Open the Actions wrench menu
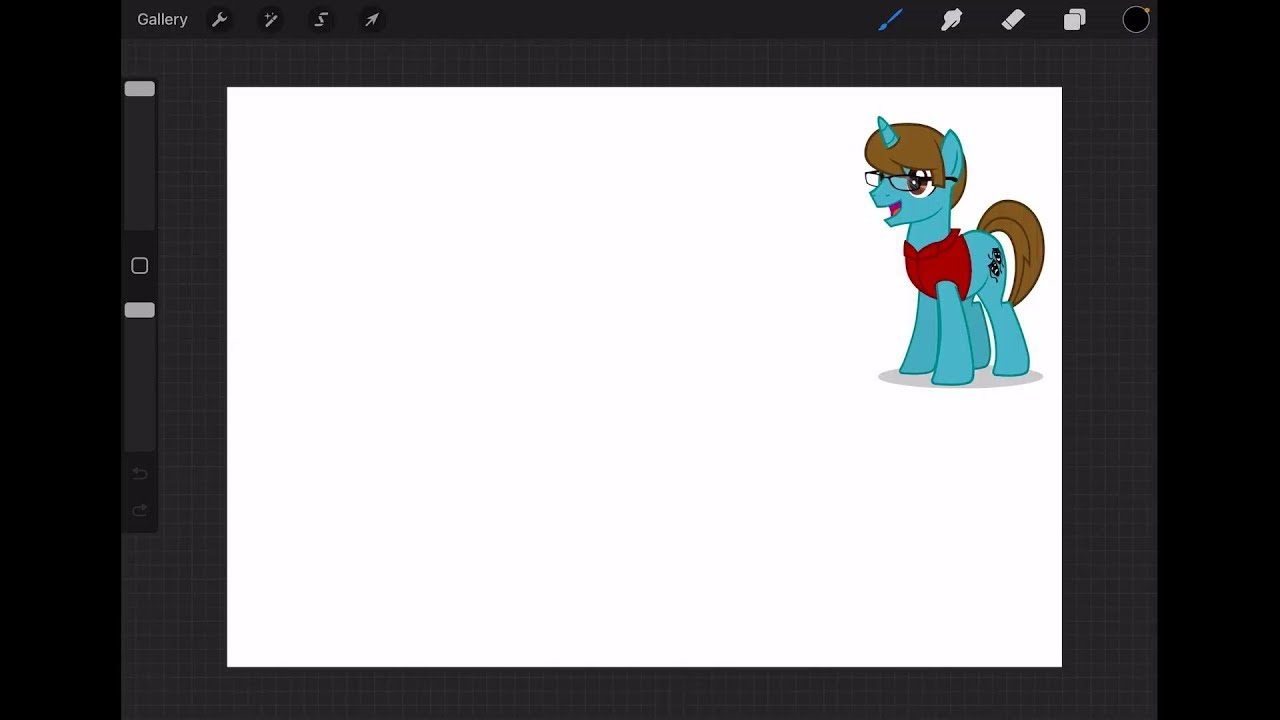The width and height of the screenshot is (1280, 720). coord(220,20)
